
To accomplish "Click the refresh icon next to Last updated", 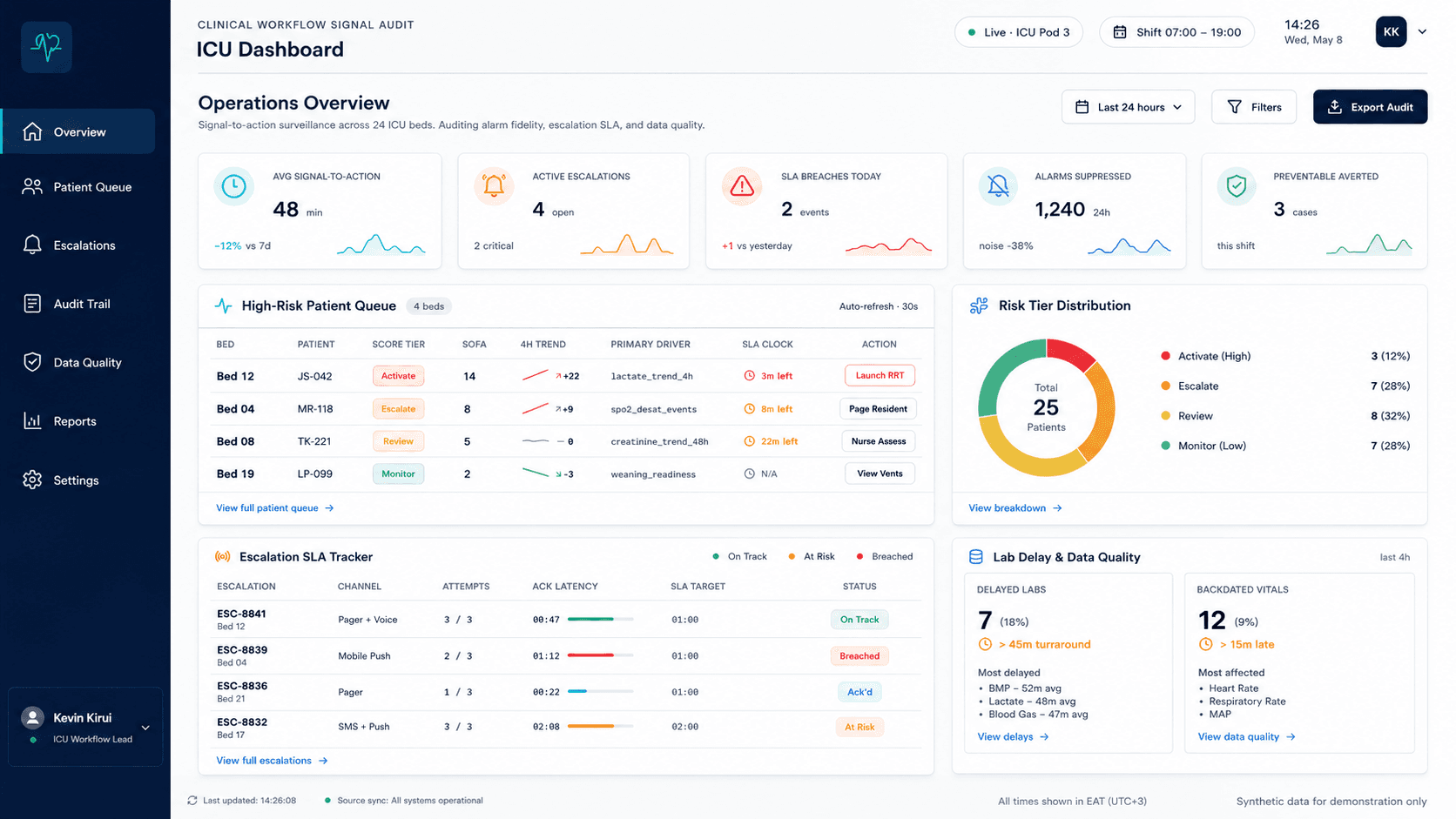I will (x=192, y=801).
